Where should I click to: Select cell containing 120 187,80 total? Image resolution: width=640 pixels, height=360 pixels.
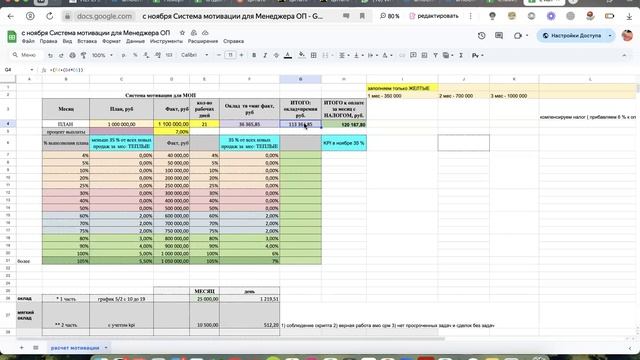click(x=344, y=124)
